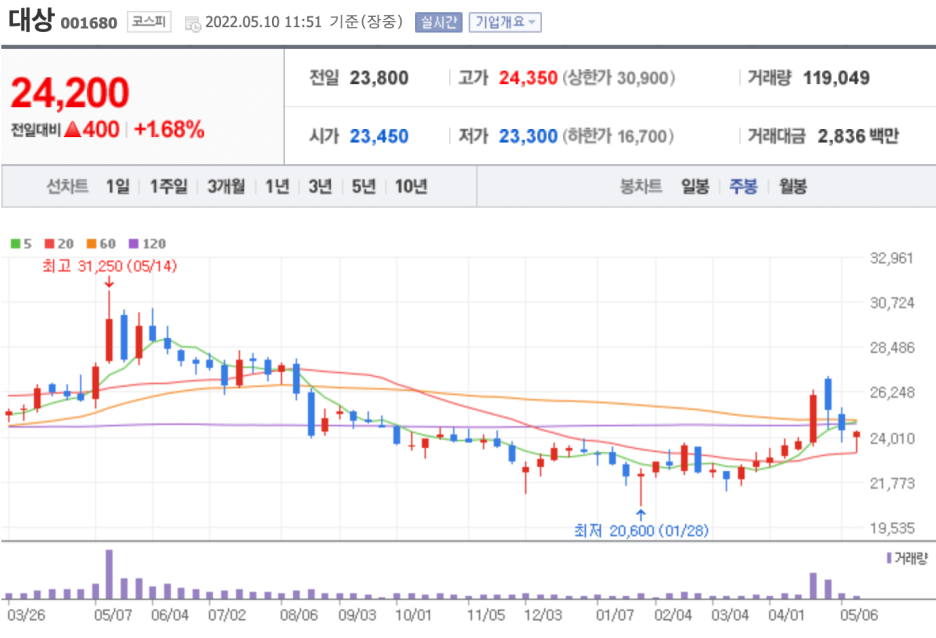Screen dimensions: 936x638
Task: Select the 5년 line chart tab
Action: 364,186
